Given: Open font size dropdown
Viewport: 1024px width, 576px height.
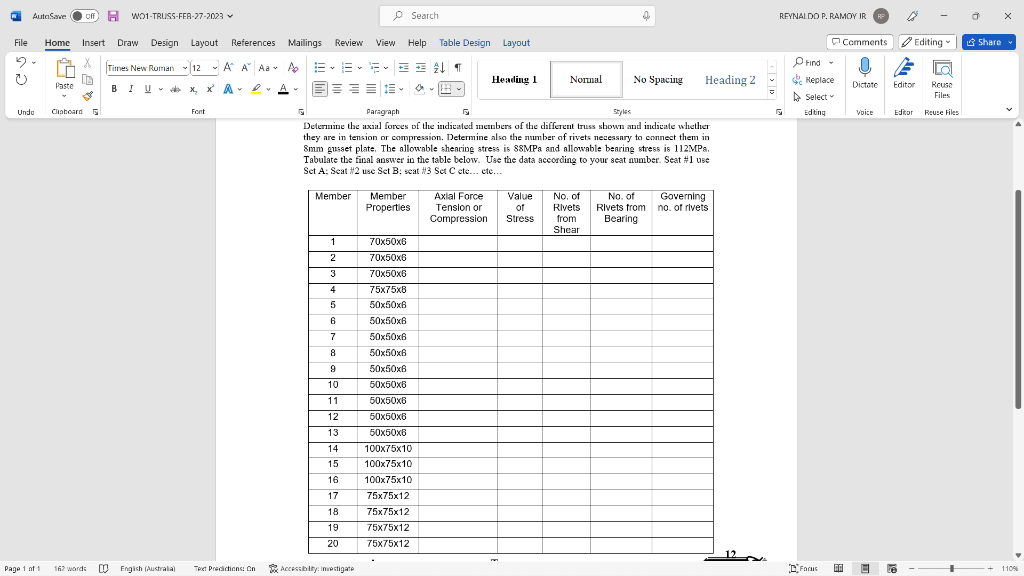Looking at the screenshot, I should [x=215, y=68].
